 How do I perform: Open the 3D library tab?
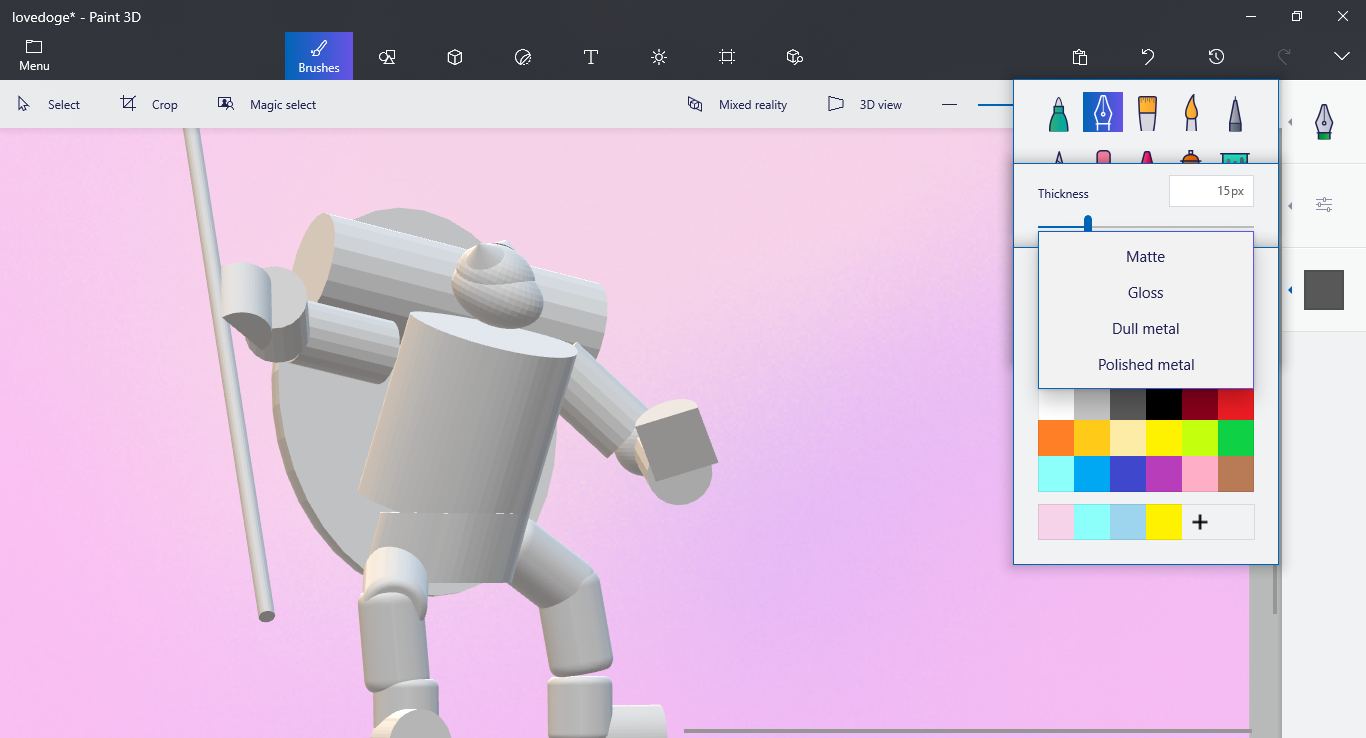pyautogui.click(x=795, y=57)
